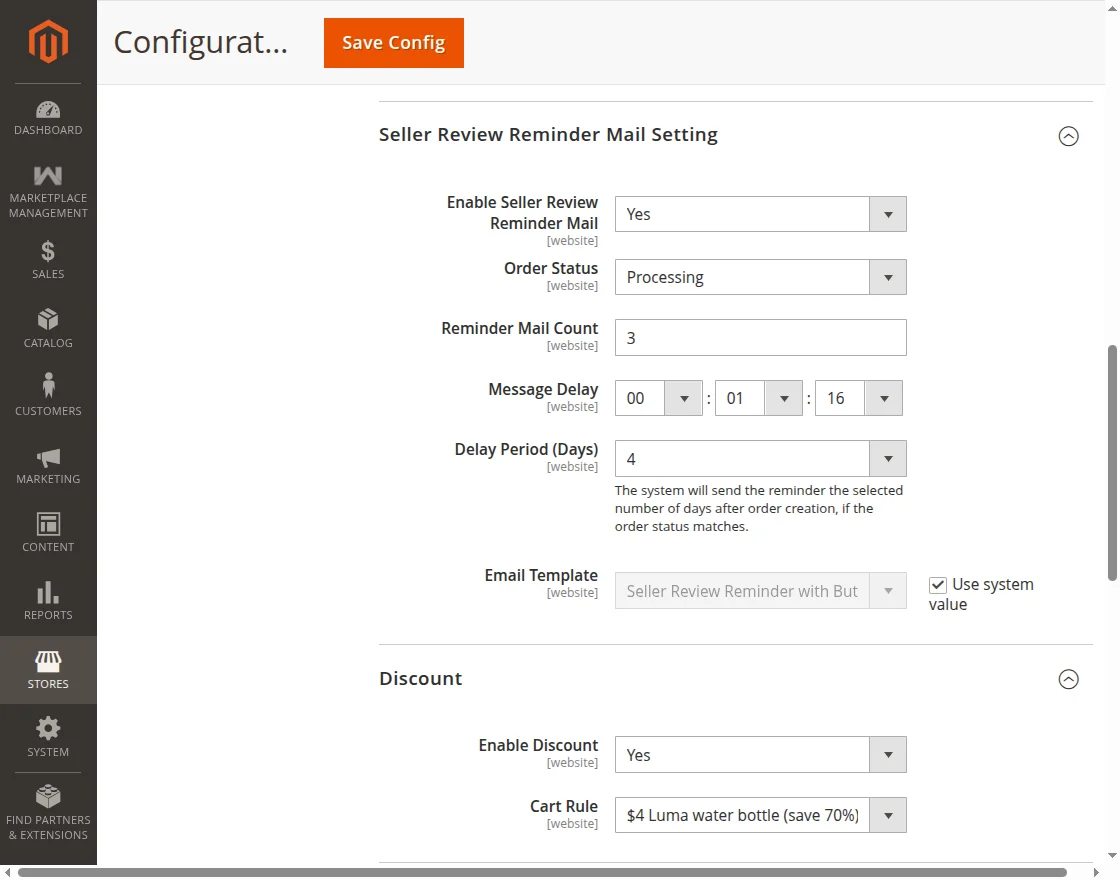This screenshot has width=1120, height=880.
Task: Click the Save Config button
Action: click(394, 43)
